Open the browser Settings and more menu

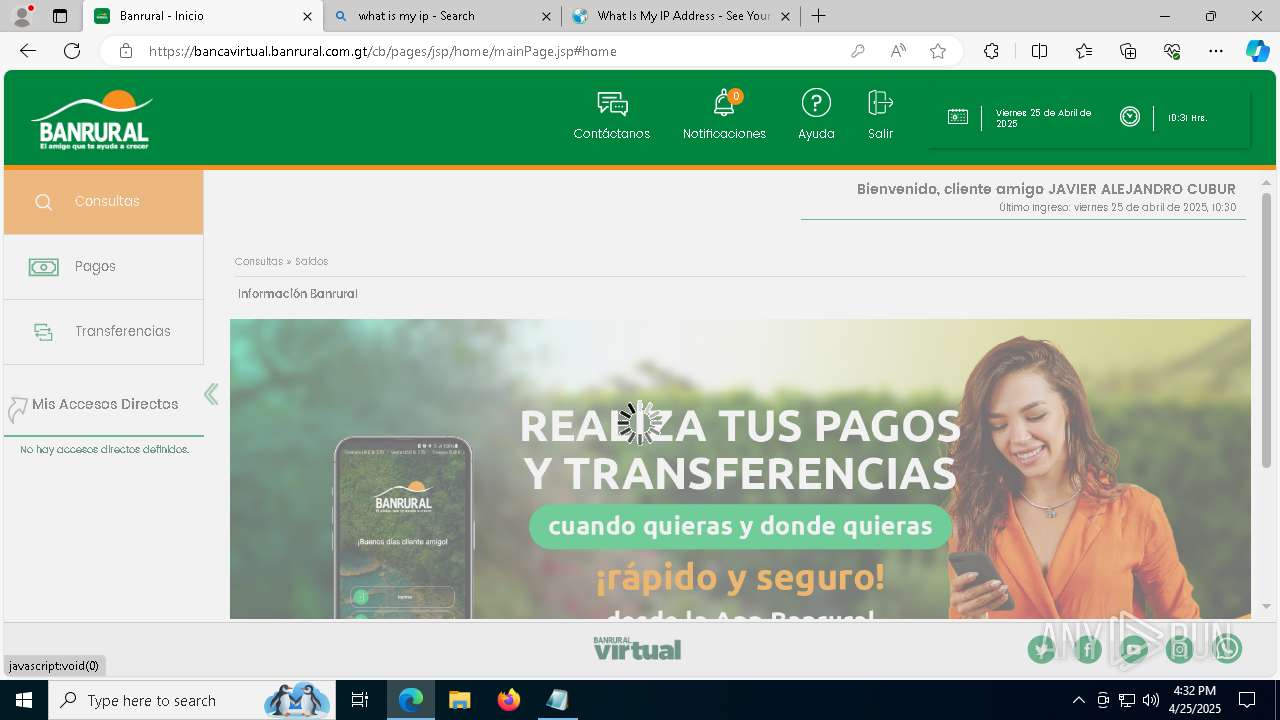[x=1216, y=51]
